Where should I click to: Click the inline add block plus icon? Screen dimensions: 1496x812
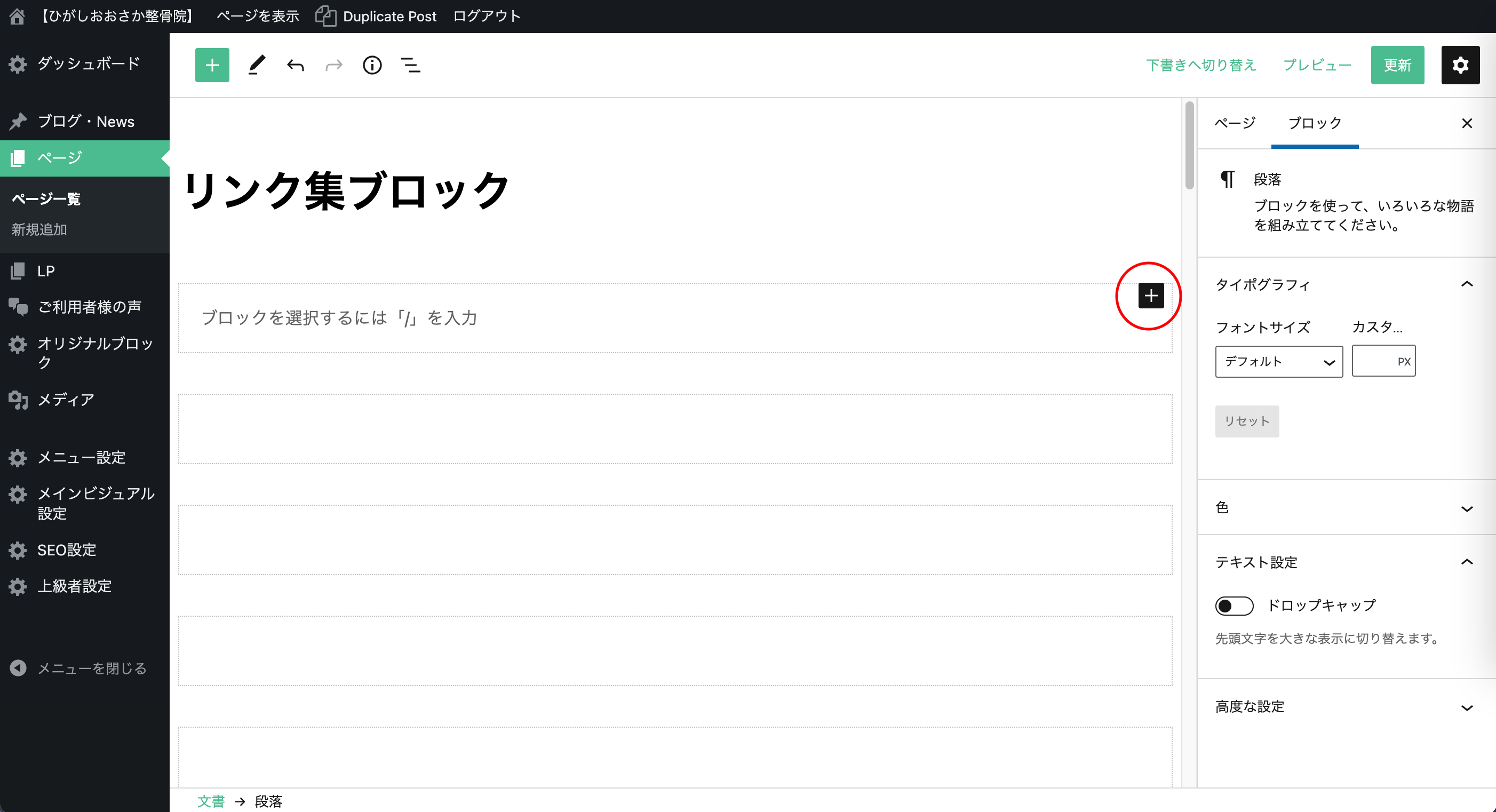point(1150,296)
